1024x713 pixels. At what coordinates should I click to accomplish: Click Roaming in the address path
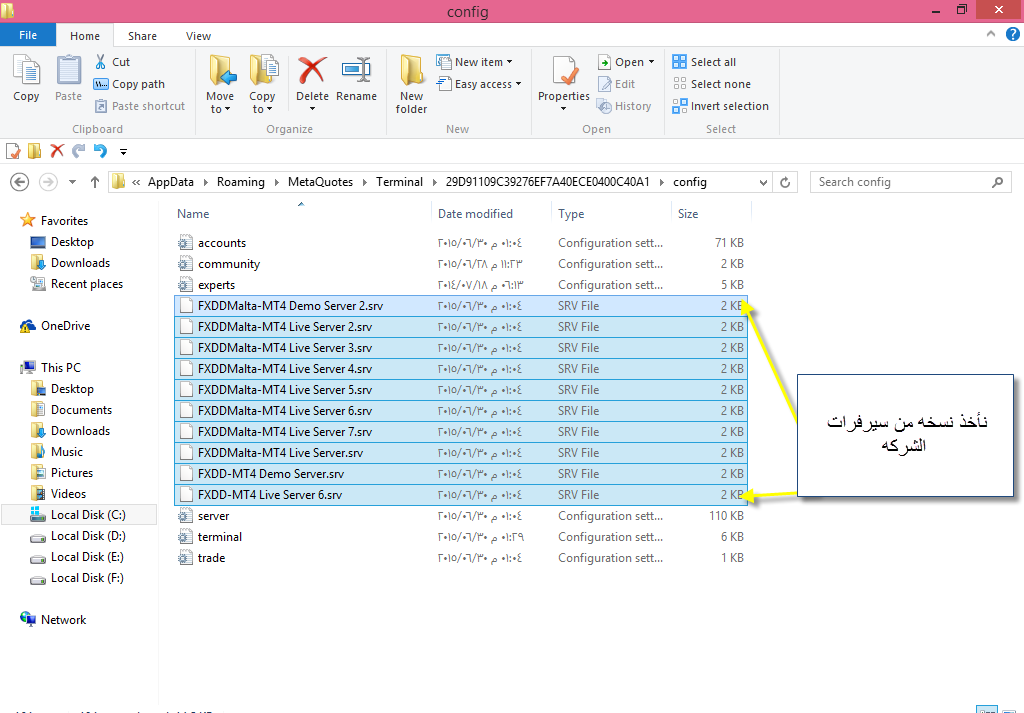[240, 182]
